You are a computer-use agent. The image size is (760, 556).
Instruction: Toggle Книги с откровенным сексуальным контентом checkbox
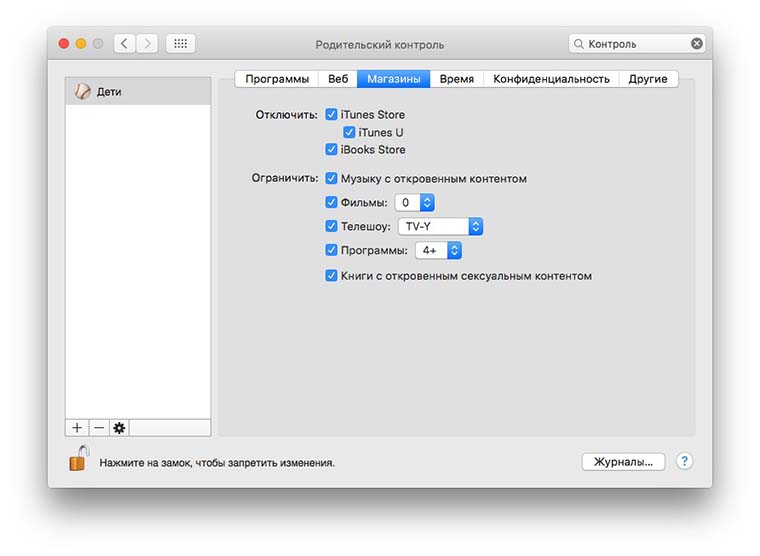click(331, 276)
